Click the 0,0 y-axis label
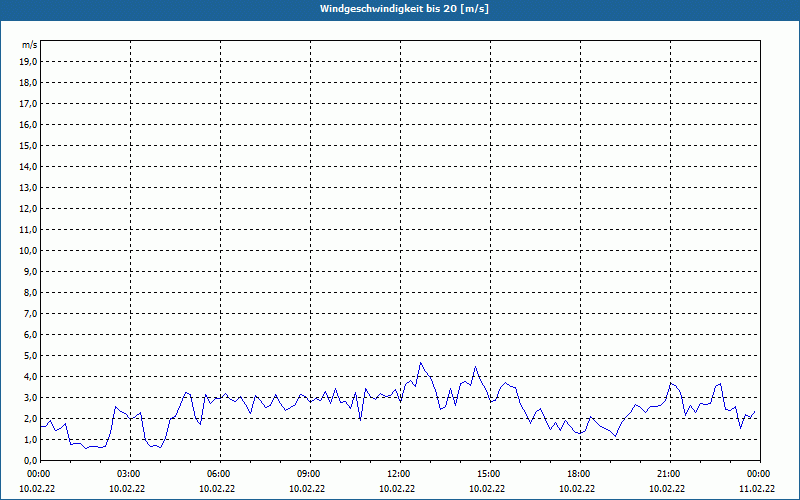The width and height of the screenshot is (800, 500). pyautogui.click(x=30, y=461)
